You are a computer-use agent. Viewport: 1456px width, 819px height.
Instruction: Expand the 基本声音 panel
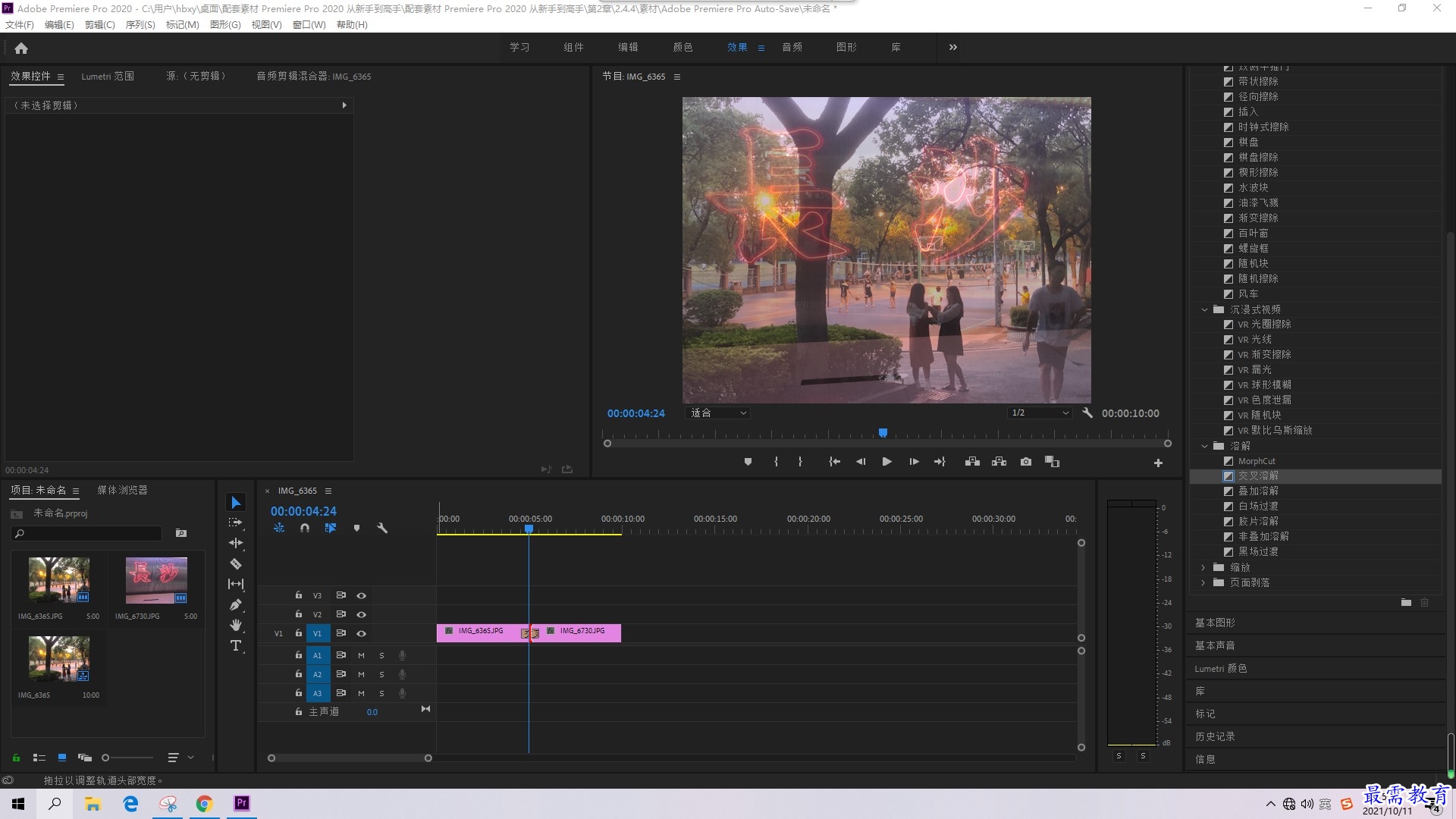pos(1215,646)
